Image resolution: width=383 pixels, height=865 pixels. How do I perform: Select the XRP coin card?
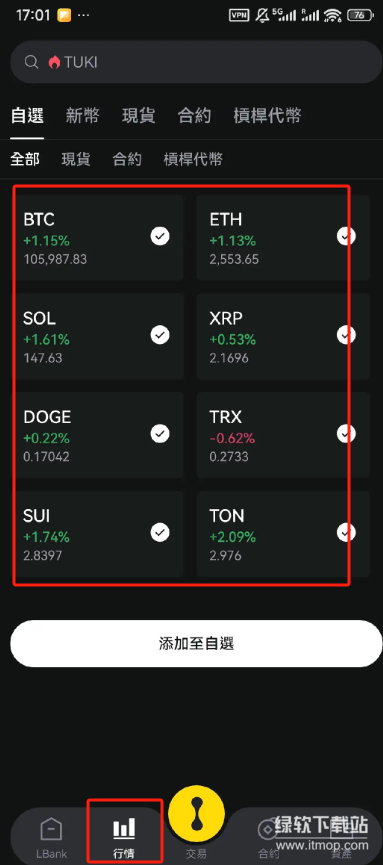pyautogui.click(x=283, y=336)
